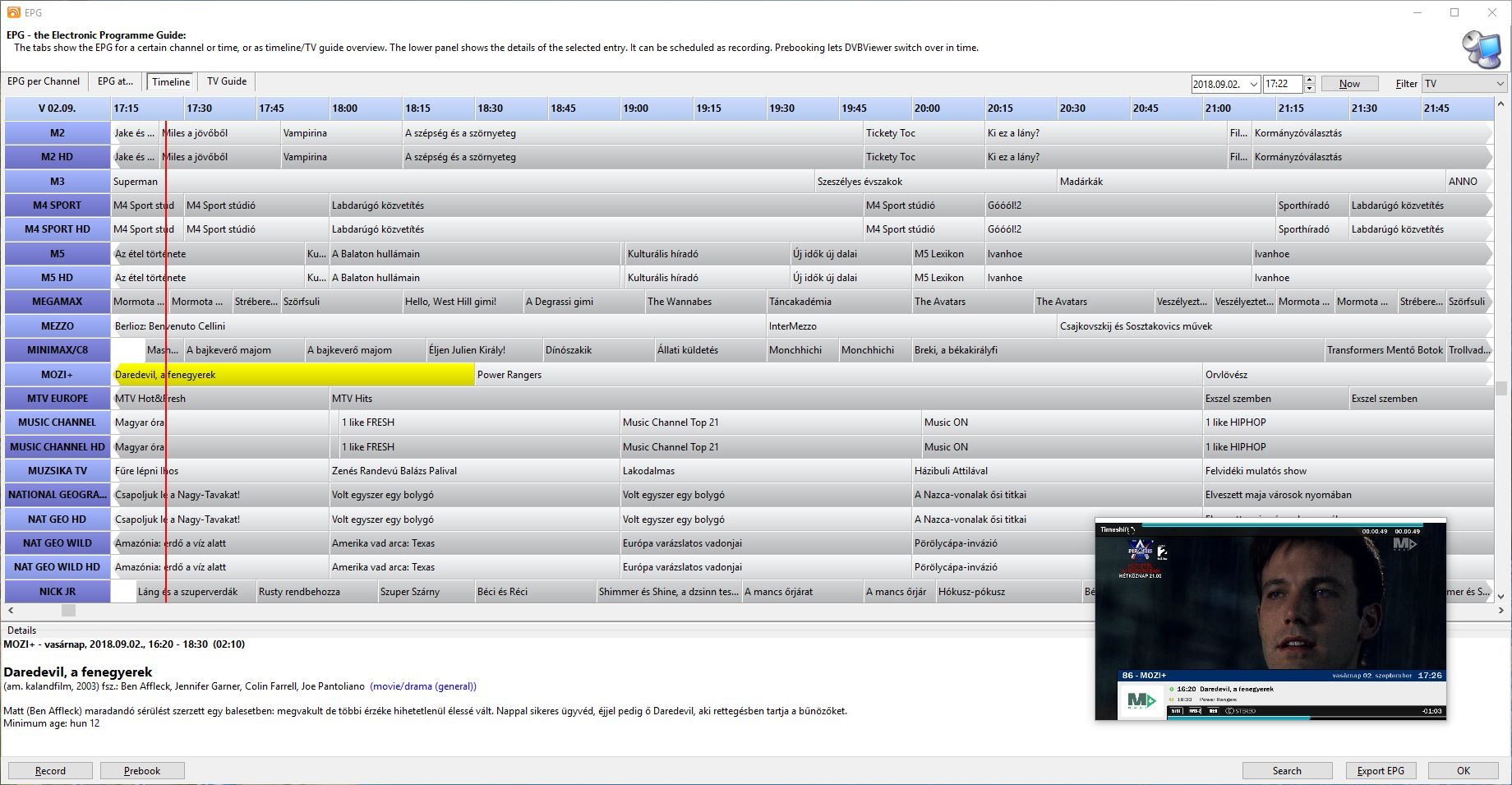Click the stereo audio indicator in video overlay
1512x785 pixels.
(1240, 710)
